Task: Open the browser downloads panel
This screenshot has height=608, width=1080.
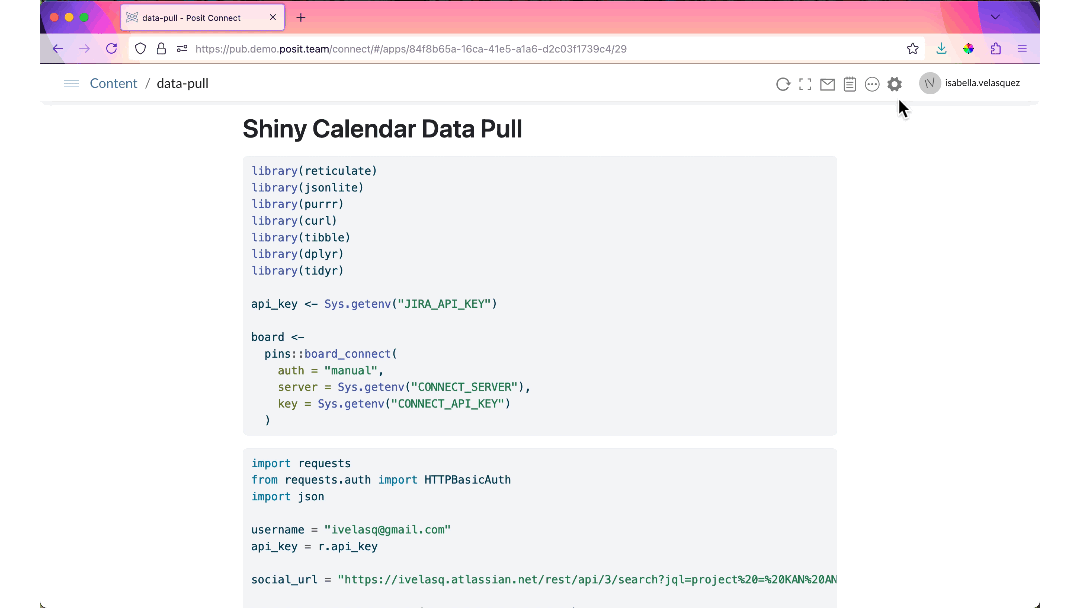Action: coord(941,48)
